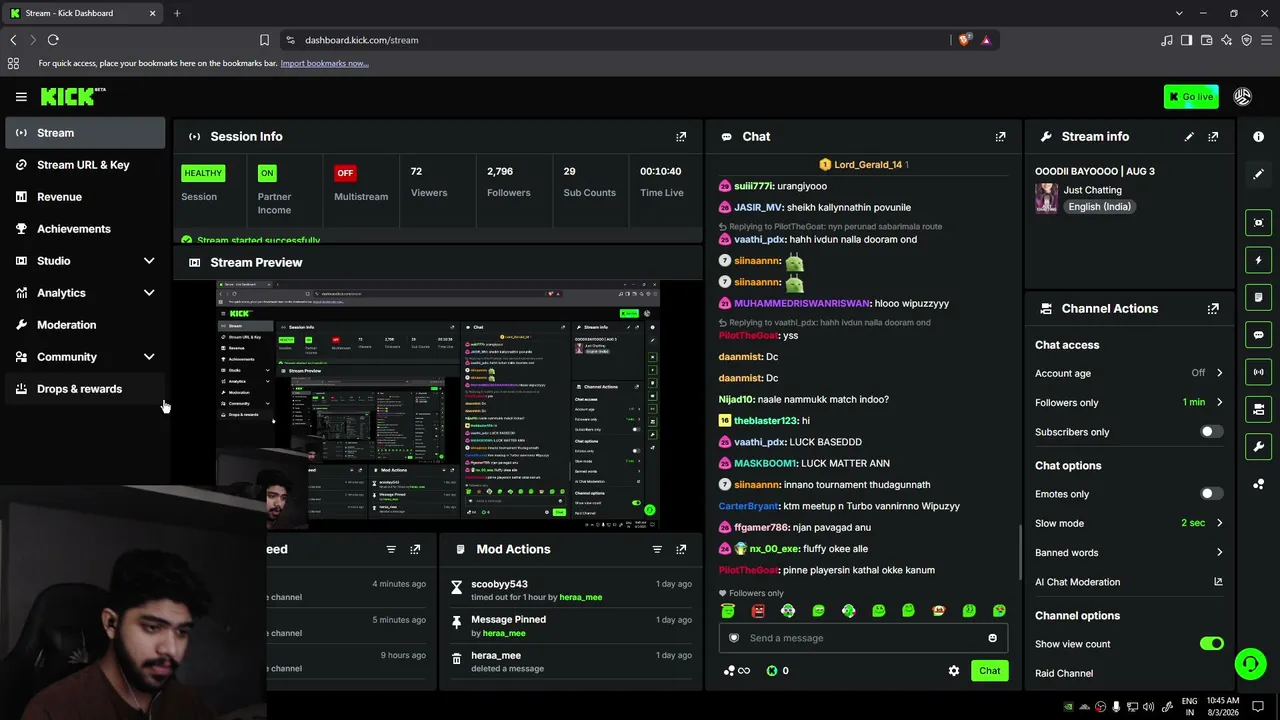Toggle the stream preview widget in right rail

point(1258,223)
